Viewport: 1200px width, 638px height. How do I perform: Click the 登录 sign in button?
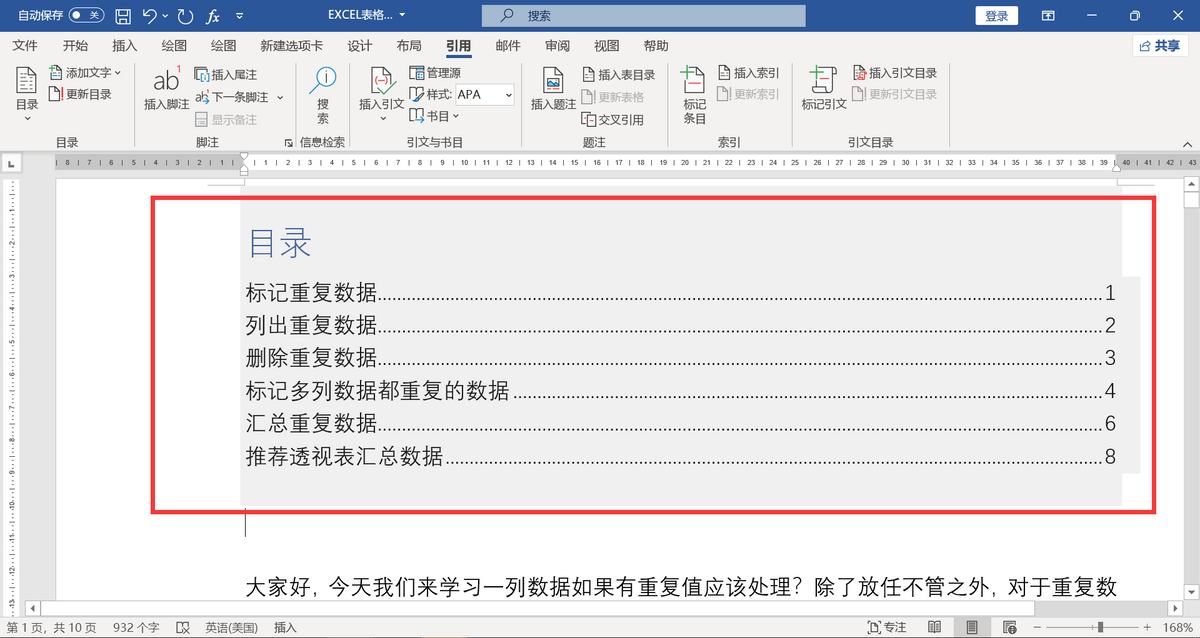[x=996, y=16]
